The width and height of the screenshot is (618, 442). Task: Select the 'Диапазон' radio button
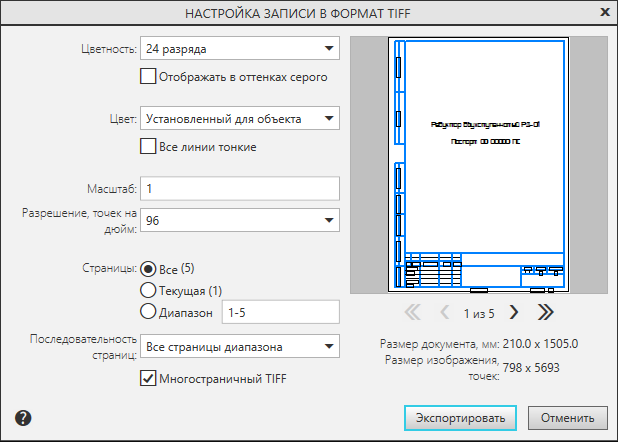coord(149,313)
